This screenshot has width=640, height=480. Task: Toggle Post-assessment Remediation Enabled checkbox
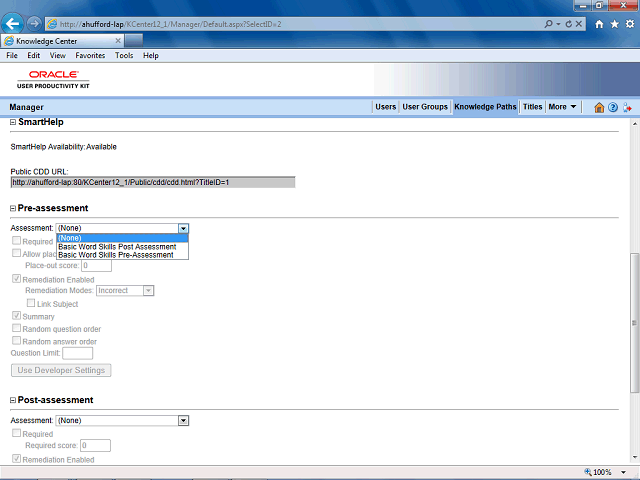coord(16,459)
